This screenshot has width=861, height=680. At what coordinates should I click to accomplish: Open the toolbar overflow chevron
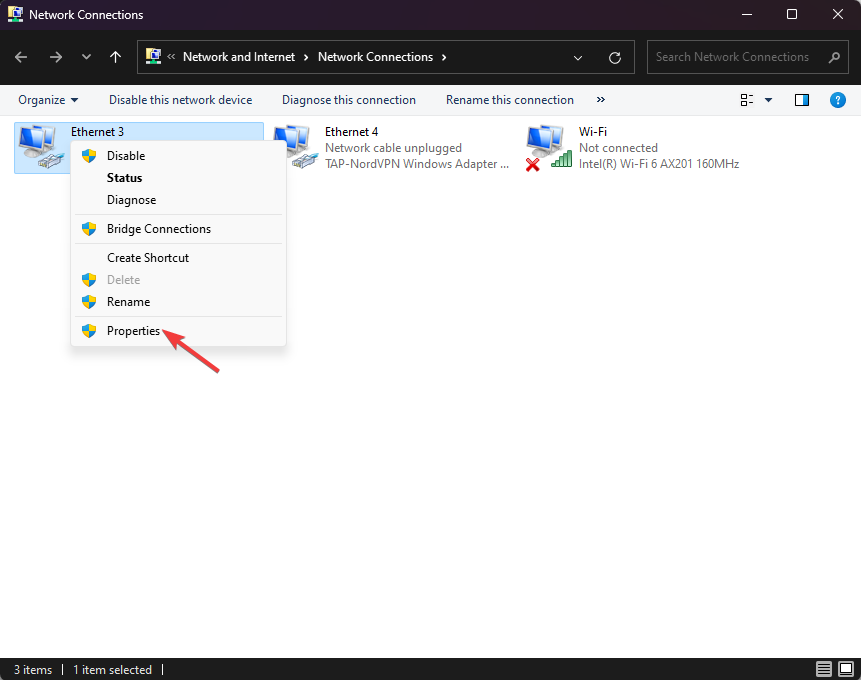[x=600, y=100]
